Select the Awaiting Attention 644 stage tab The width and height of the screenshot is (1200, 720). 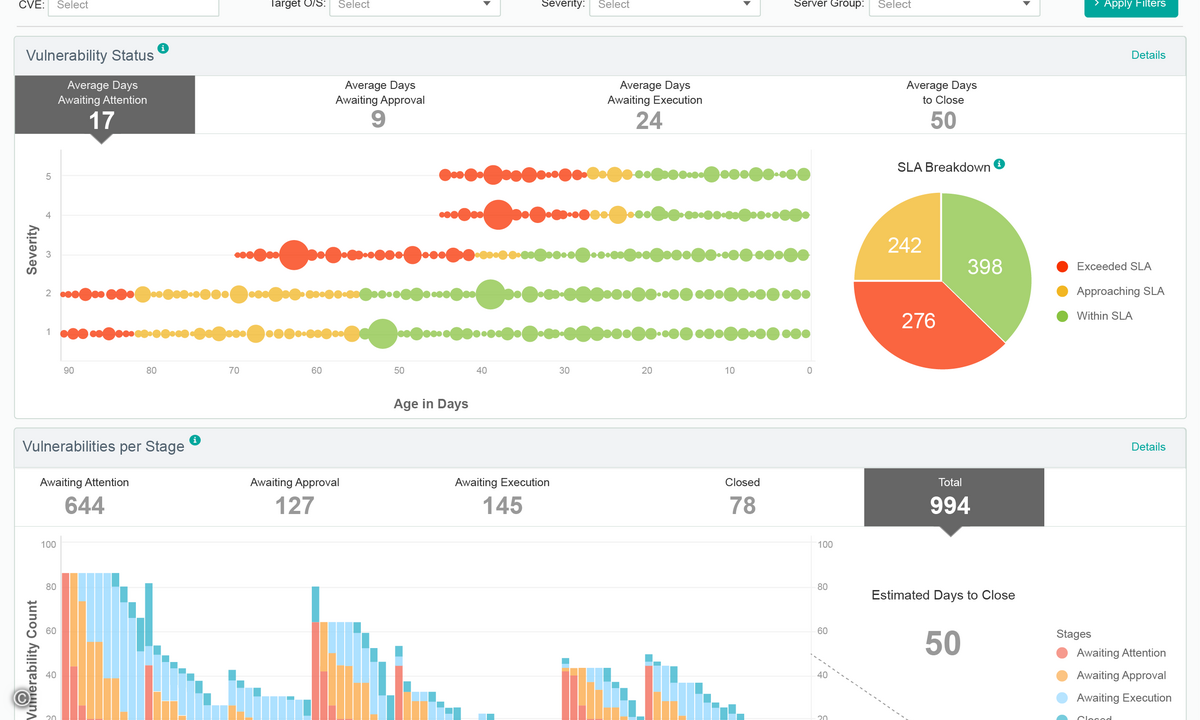click(x=84, y=497)
